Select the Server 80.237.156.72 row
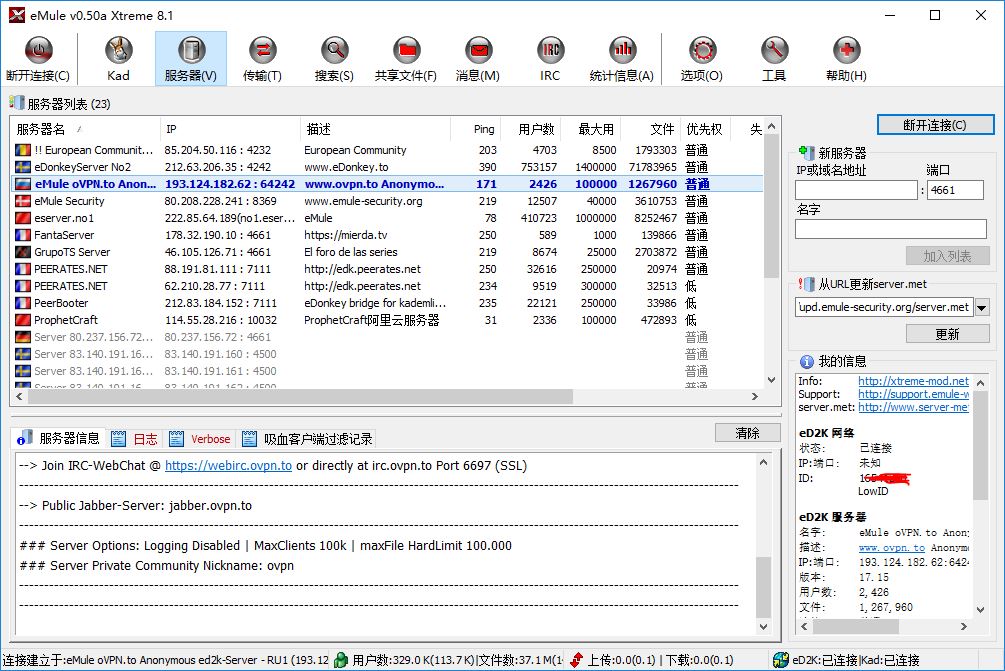 click(x=387, y=337)
